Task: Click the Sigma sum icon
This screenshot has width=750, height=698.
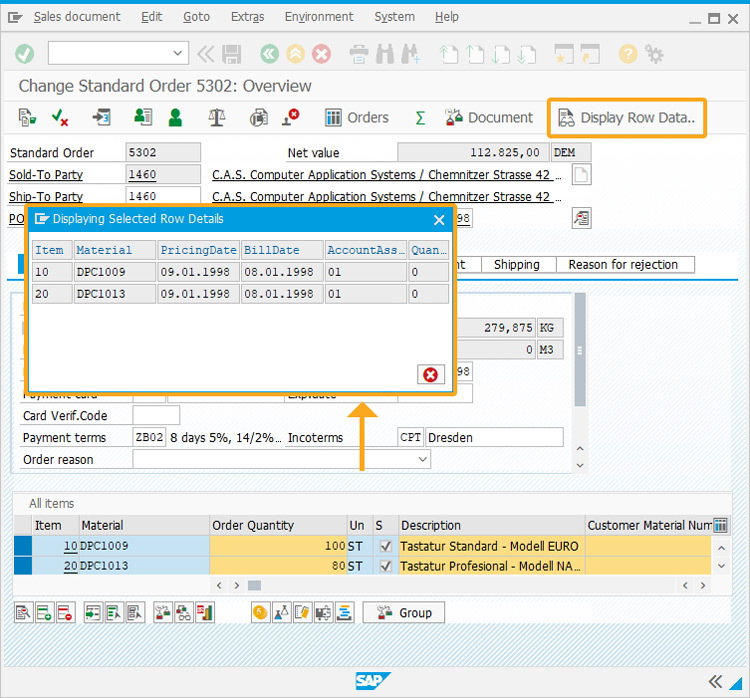Action: point(420,118)
